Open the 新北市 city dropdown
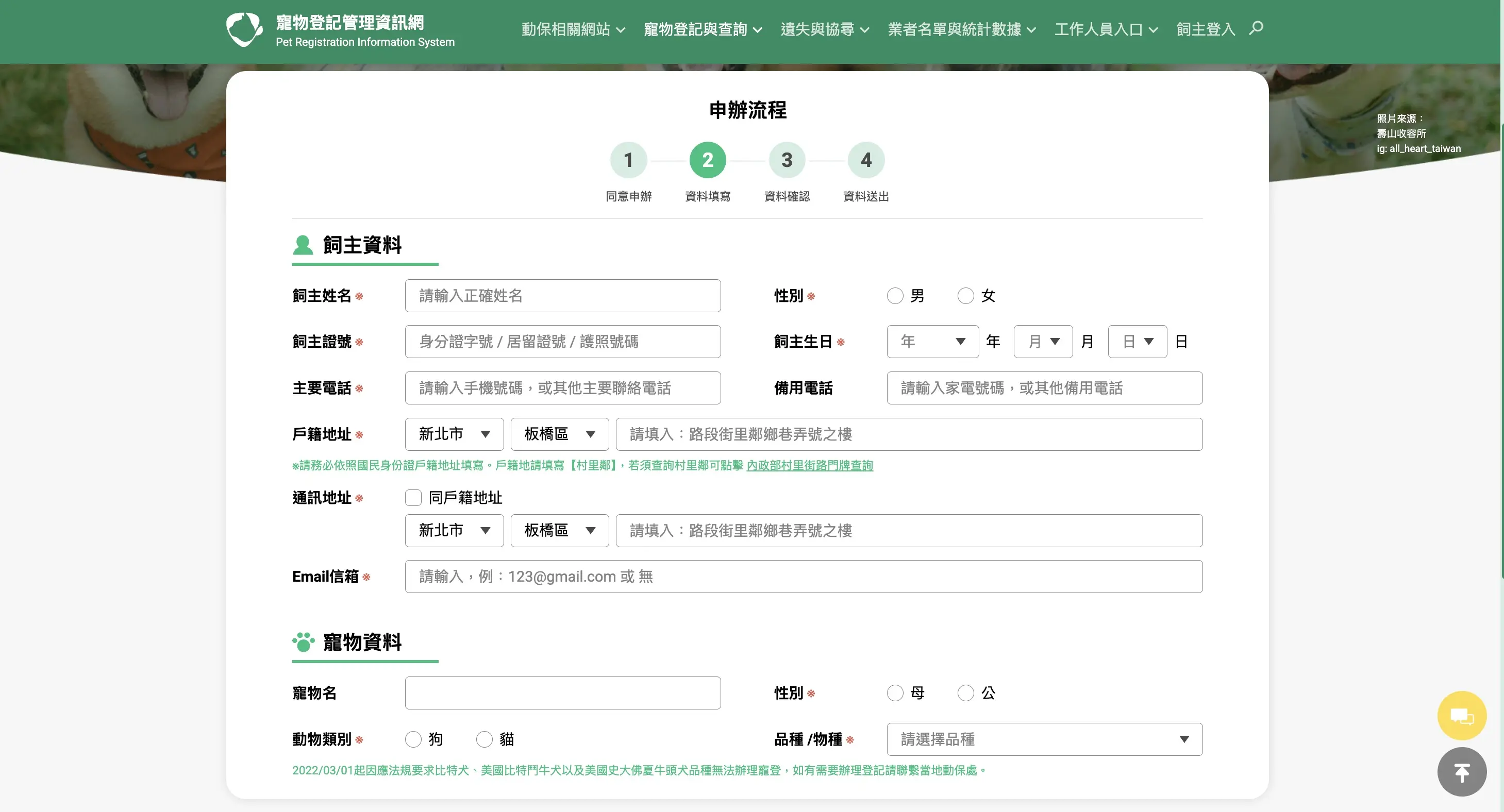The height and width of the screenshot is (812, 1504). 454,434
